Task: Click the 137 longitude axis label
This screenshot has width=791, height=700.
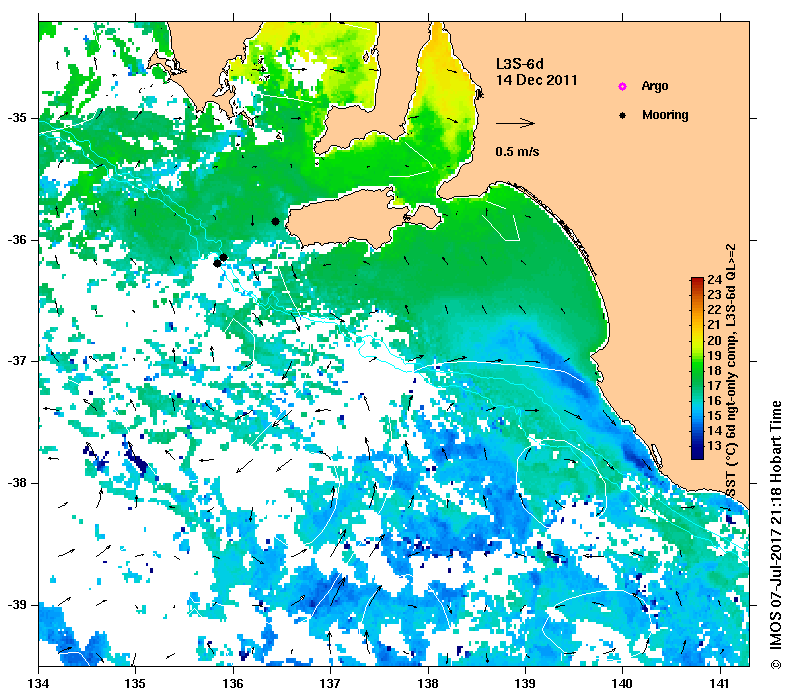Action: pyautogui.click(x=330, y=684)
